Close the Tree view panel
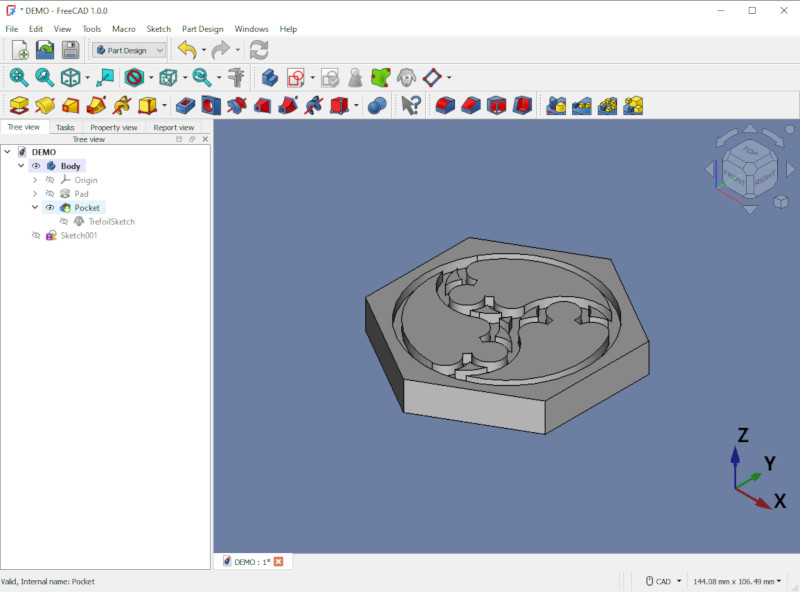800x592 pixels. click(x=205, y=139)
